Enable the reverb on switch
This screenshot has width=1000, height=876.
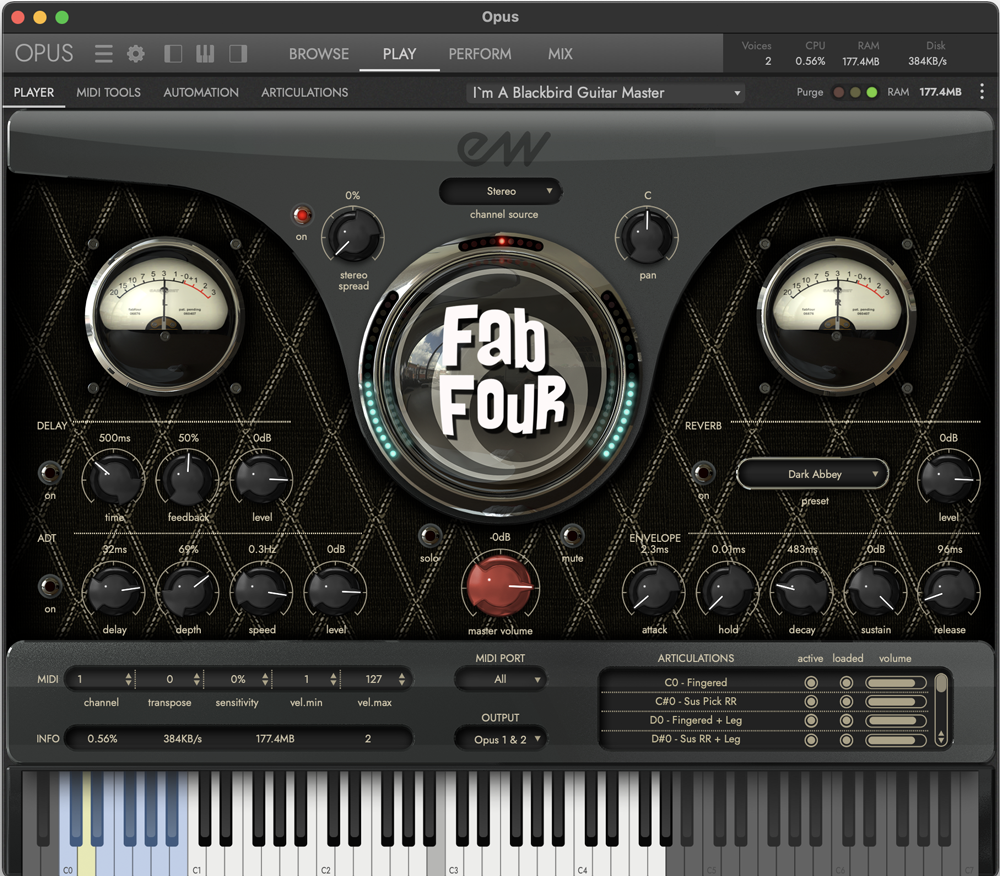click(x=703, y=475)
